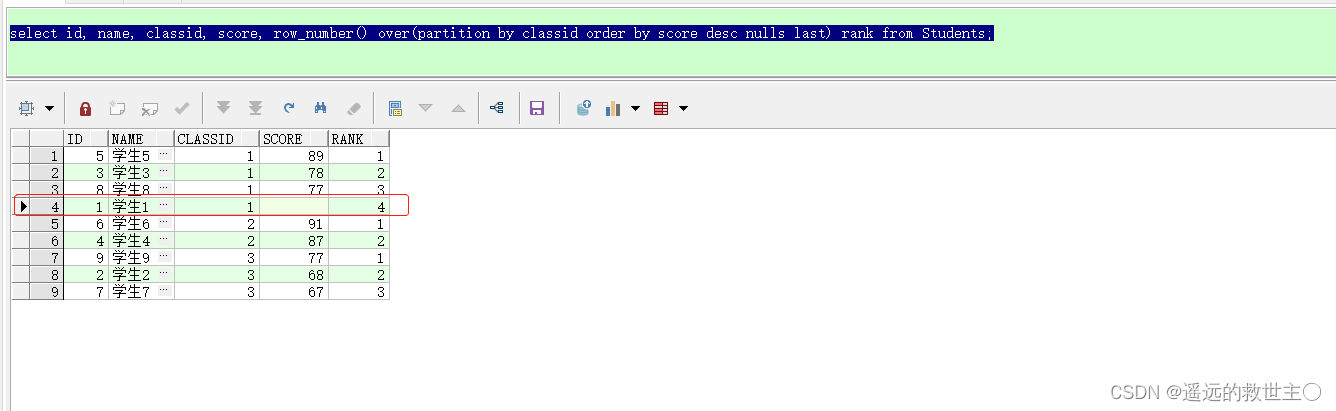Click the purple save floppy disk icon
The width and height of the screenshot is (1336, 411).
(537, 108)
